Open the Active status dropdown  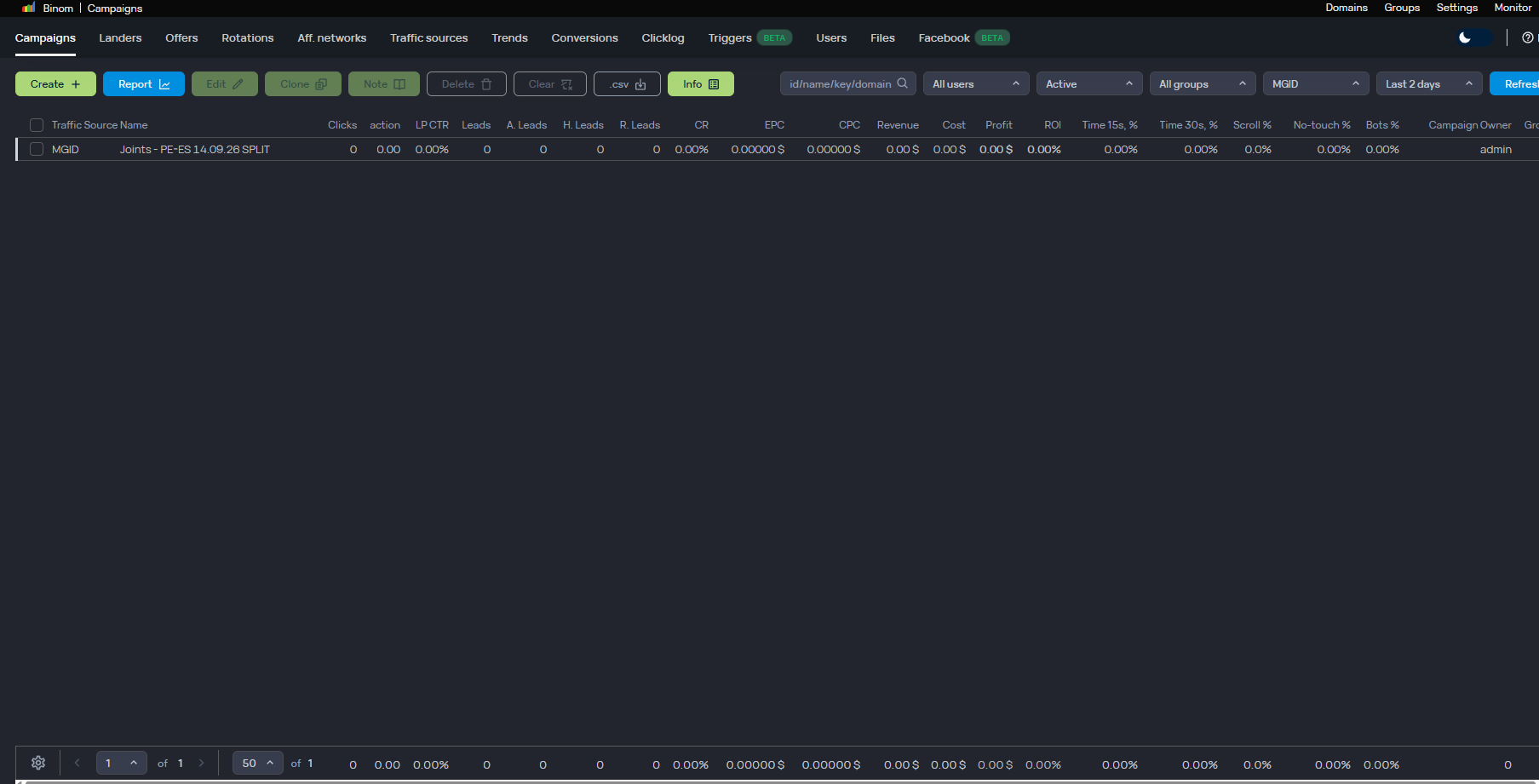click(1089, 83)
